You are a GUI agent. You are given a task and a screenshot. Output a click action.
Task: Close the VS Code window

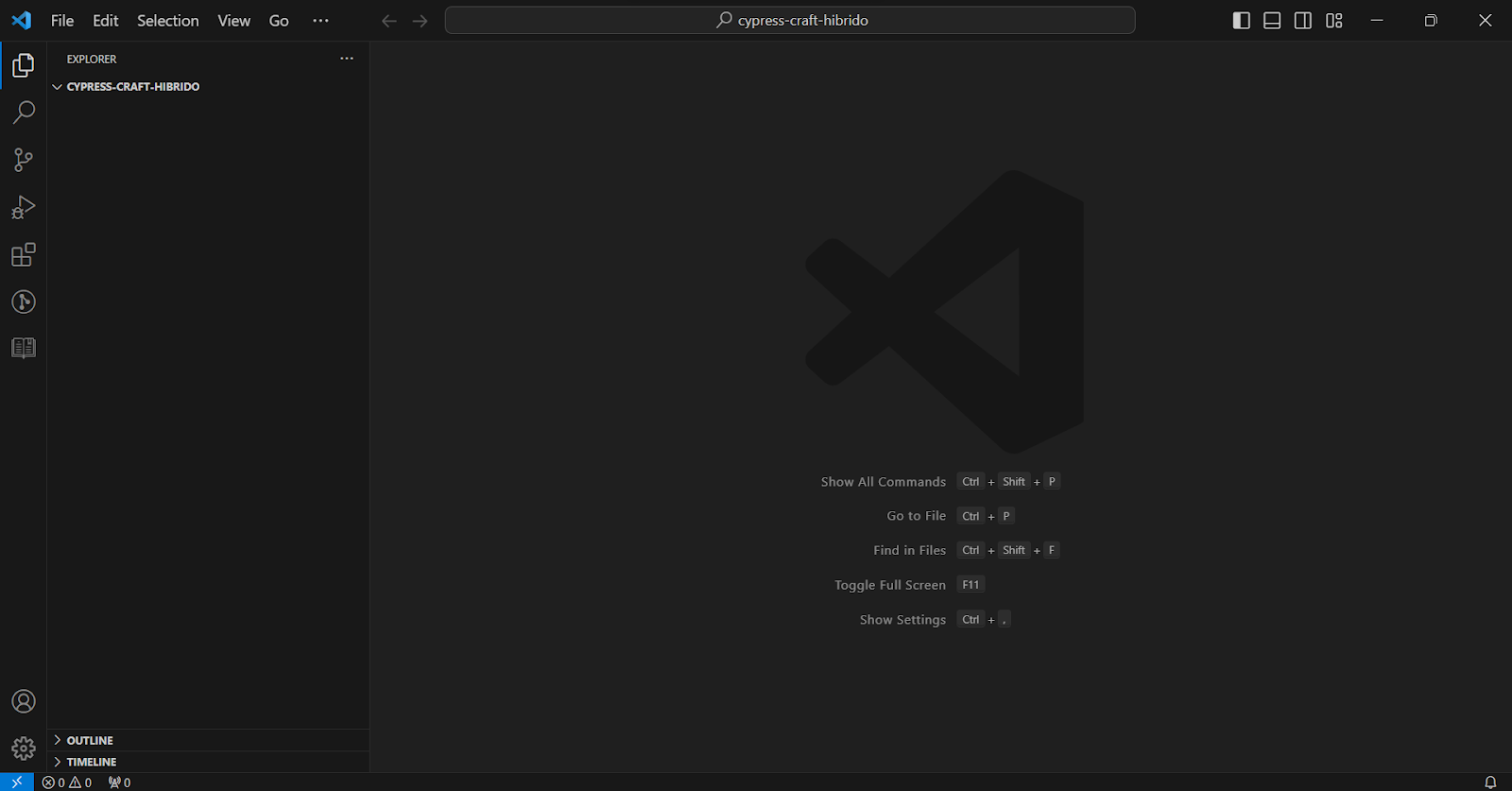(x=1486, y=21)
